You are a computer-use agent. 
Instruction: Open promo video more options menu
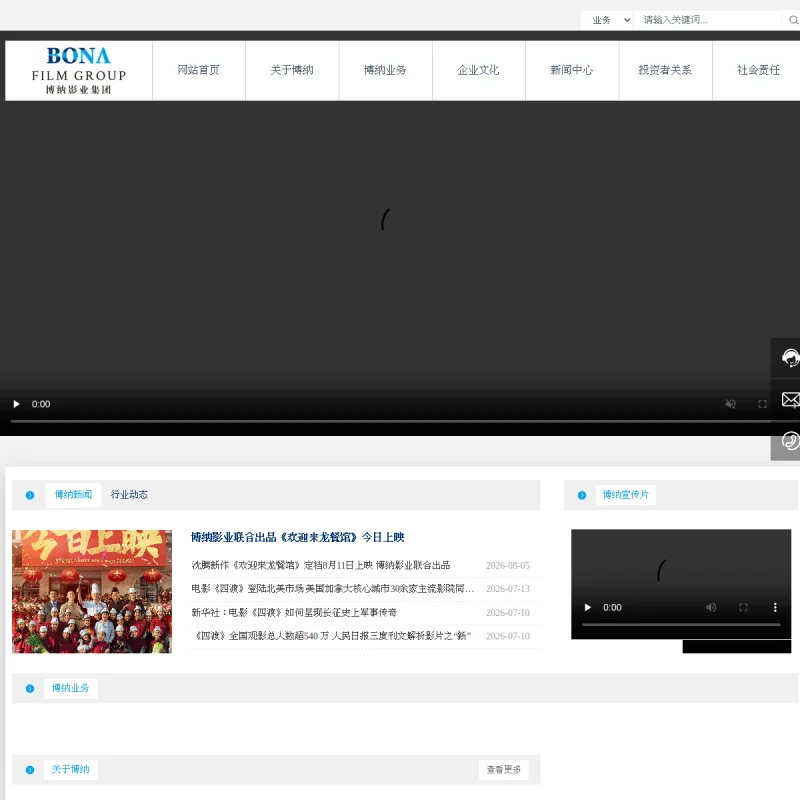click(775, 607)
